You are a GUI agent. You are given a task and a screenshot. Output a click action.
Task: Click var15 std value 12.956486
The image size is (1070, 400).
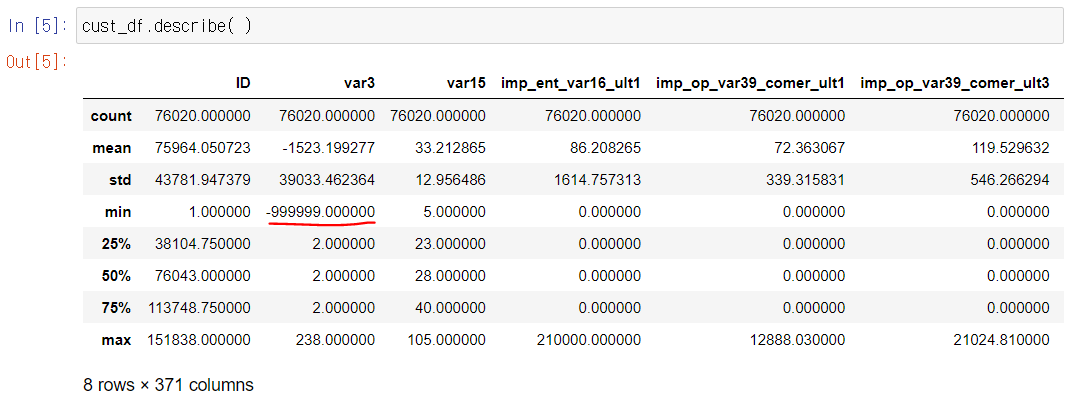coord(450,180)
